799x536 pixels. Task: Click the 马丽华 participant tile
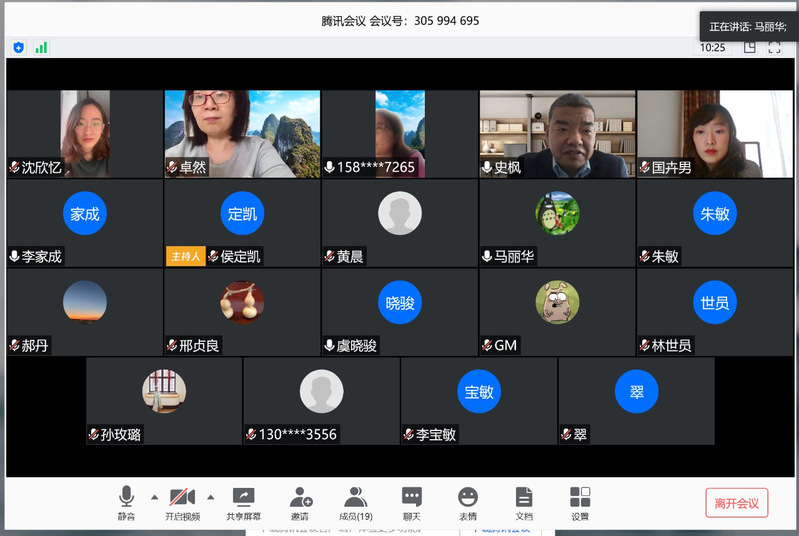click(557, 222)
